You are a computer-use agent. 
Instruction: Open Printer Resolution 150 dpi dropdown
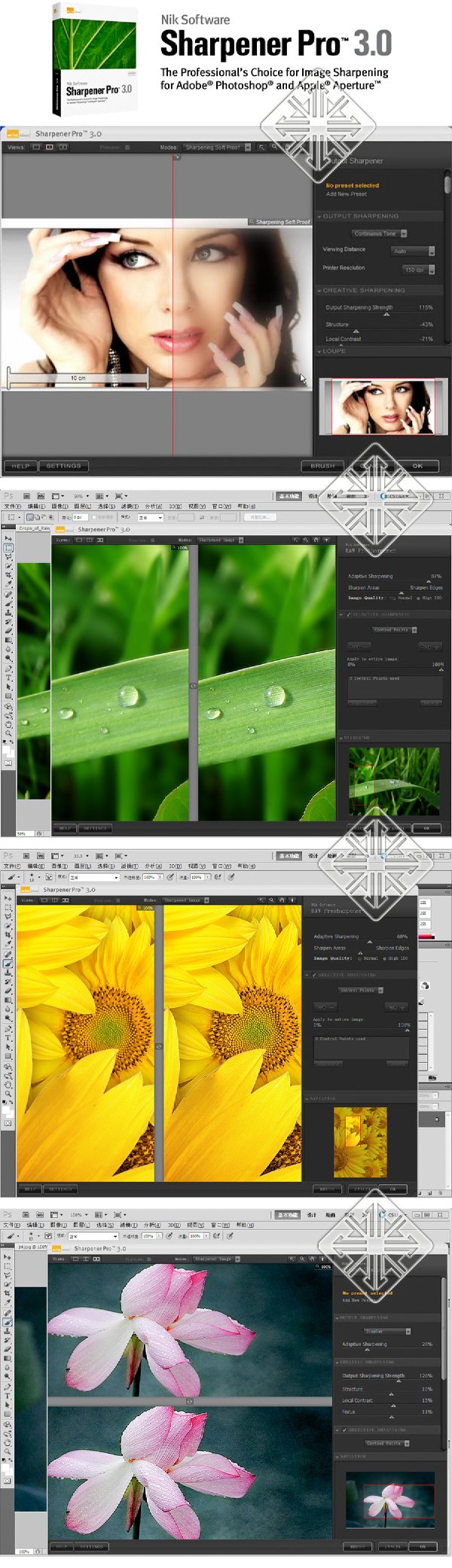pos(418,269)
